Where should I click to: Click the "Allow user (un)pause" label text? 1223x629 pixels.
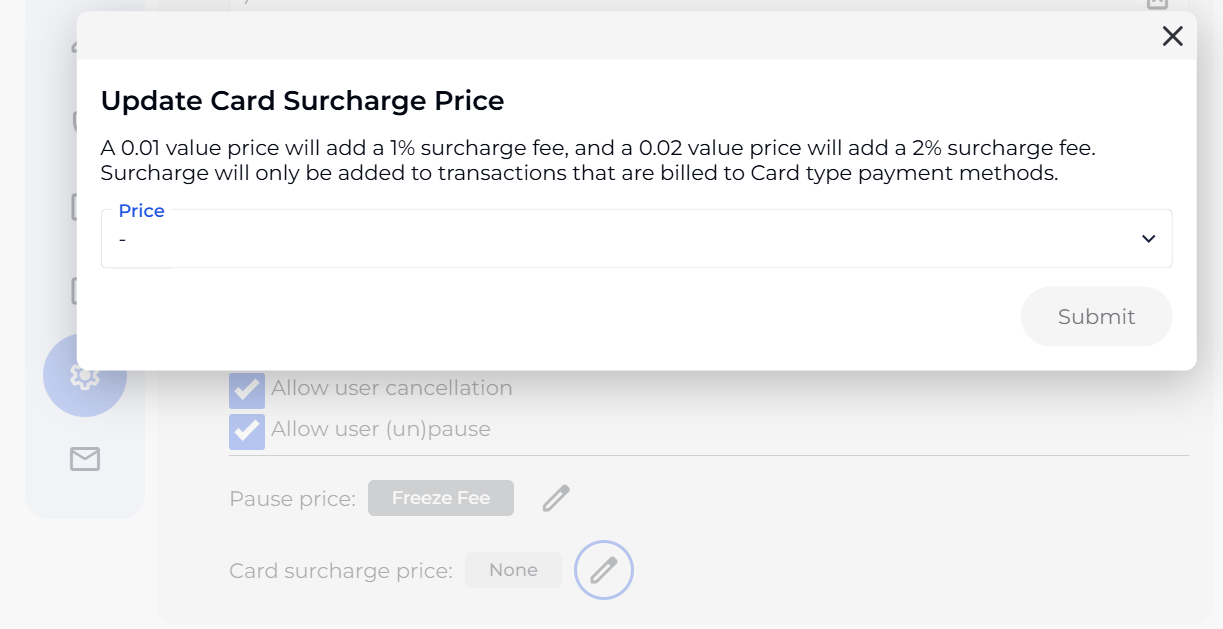[380, 429]
